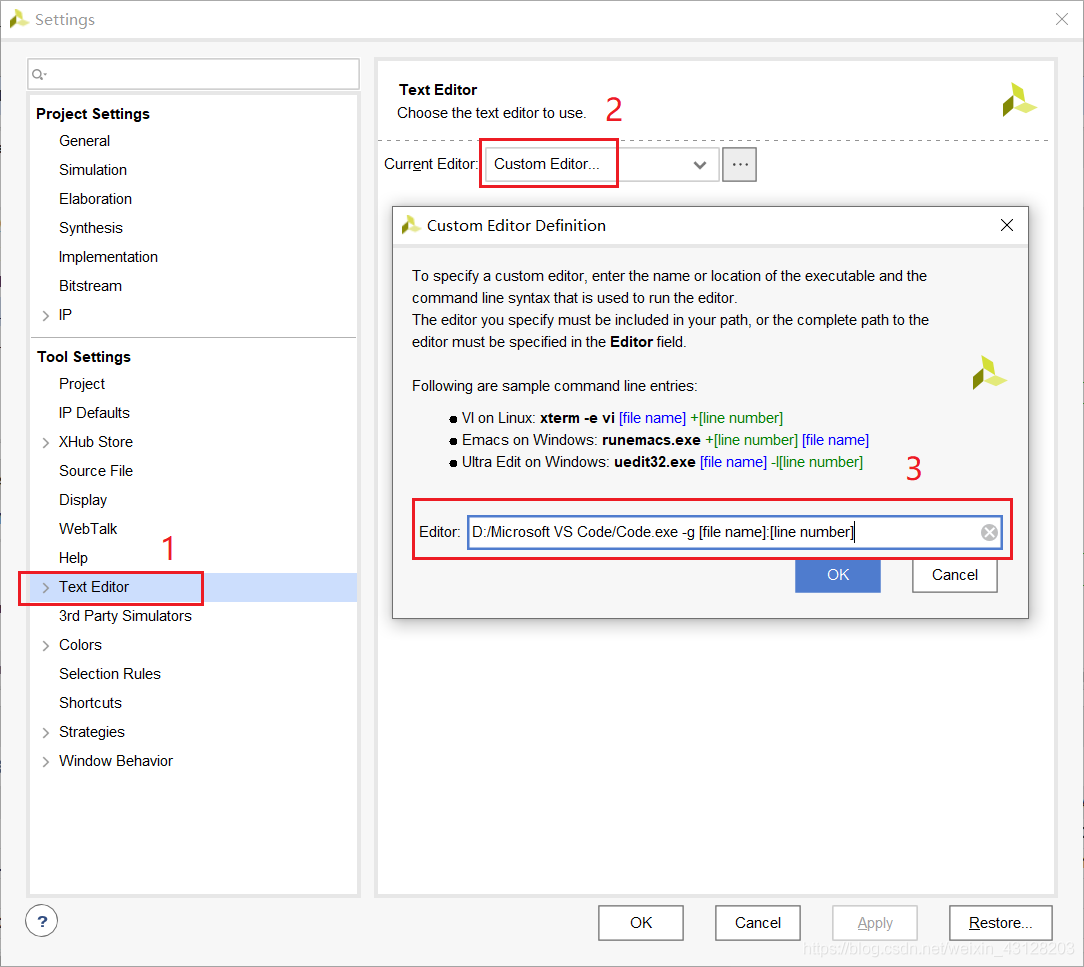The width and height of the screenshot is (1084, 967).
Task: Open the ellipsis button beside Current Editor
Action: tap(739, 165)
